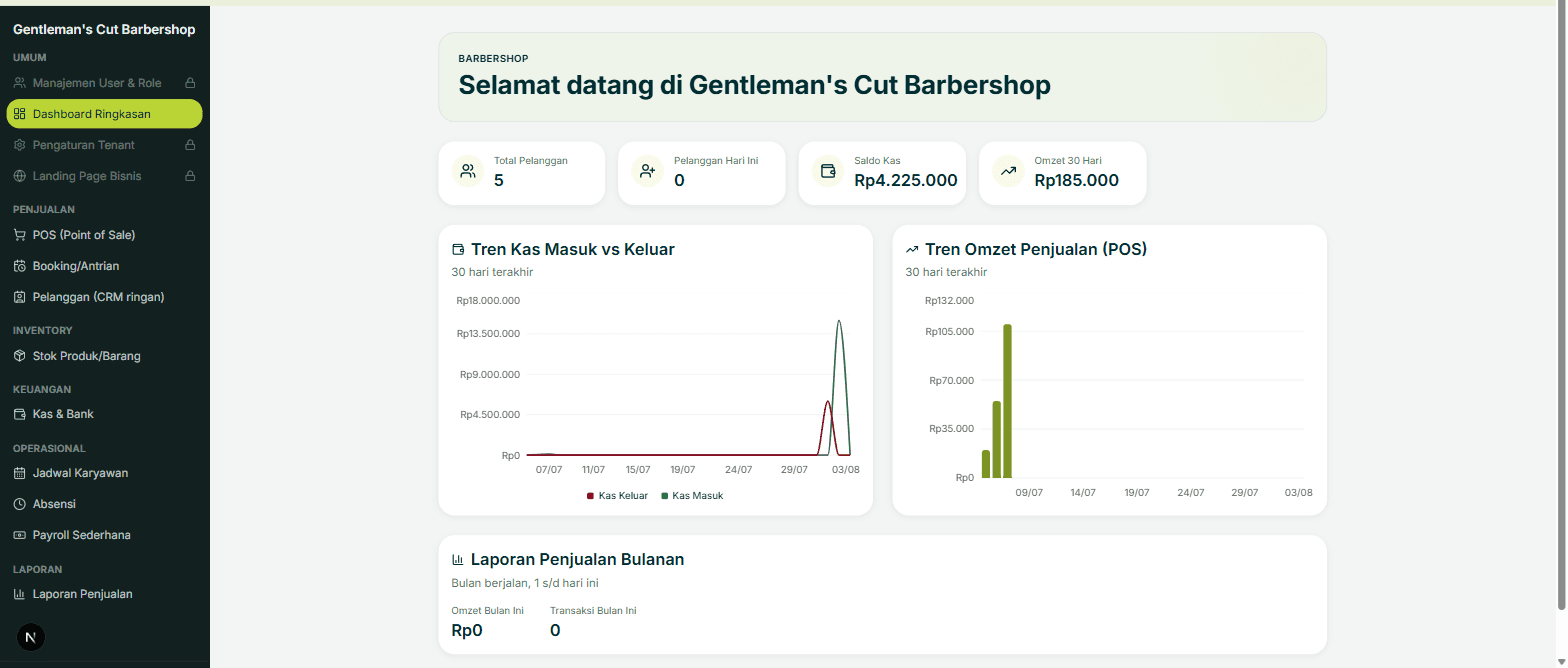This screenshot has height=668, width=1568.
Task: Click the 24/07 date on the kas chart
Action: (x=738, y=469)
